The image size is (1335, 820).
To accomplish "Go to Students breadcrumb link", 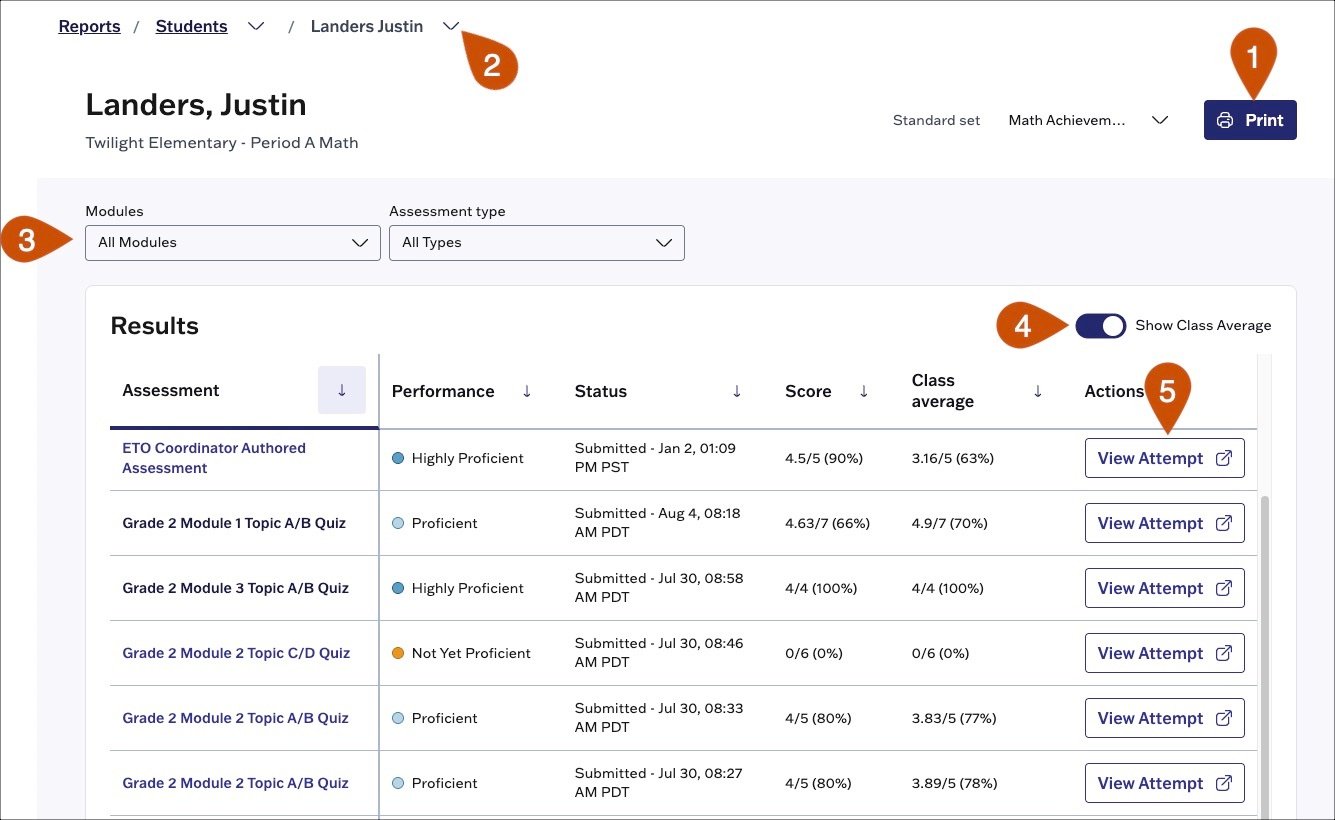I will click(191, 27).
